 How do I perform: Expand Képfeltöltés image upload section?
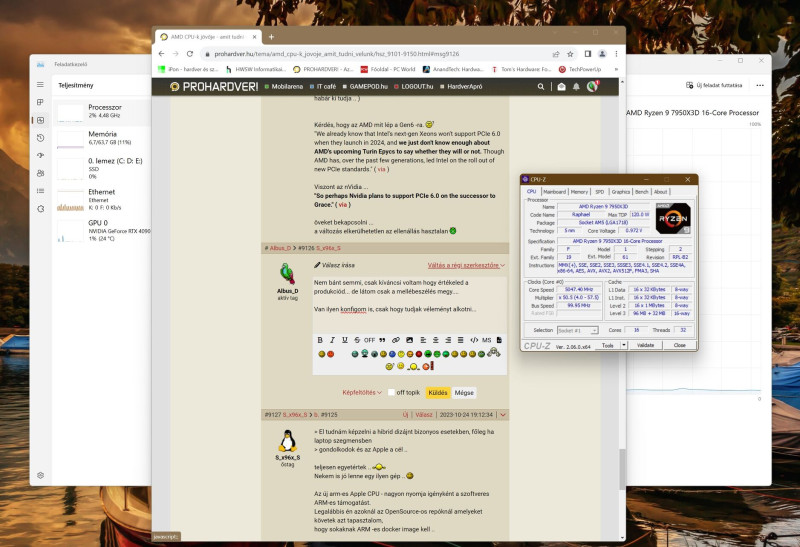[x=362, y=392]
